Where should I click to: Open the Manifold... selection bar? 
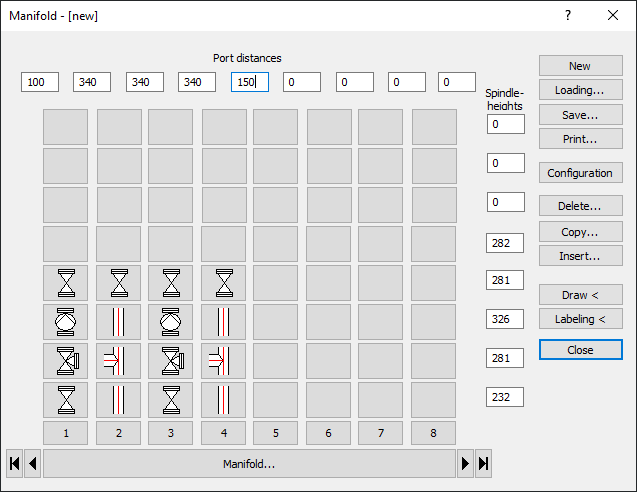coord(249,464)
